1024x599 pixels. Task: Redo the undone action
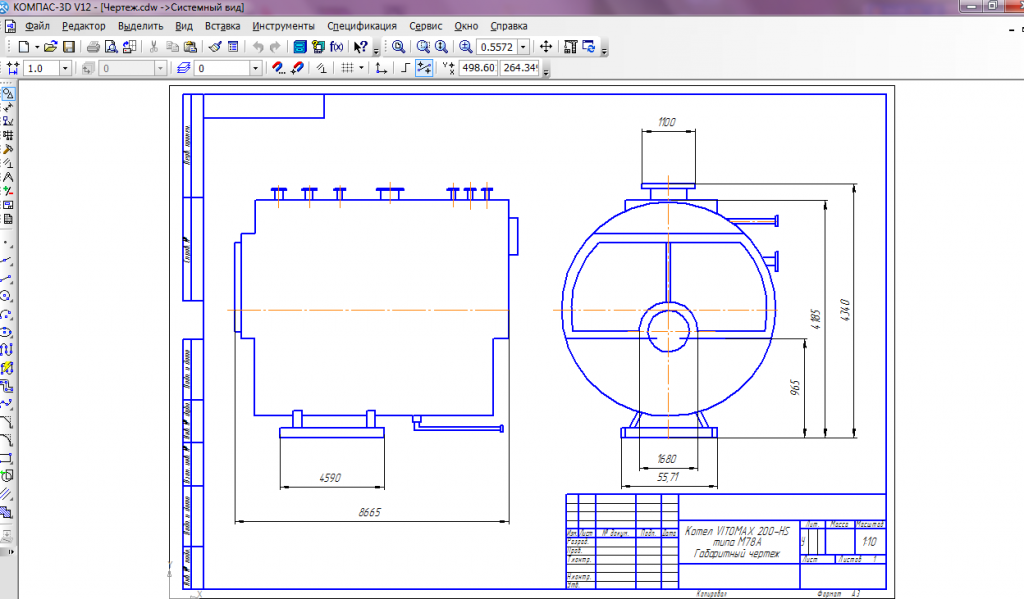(275, 47)
